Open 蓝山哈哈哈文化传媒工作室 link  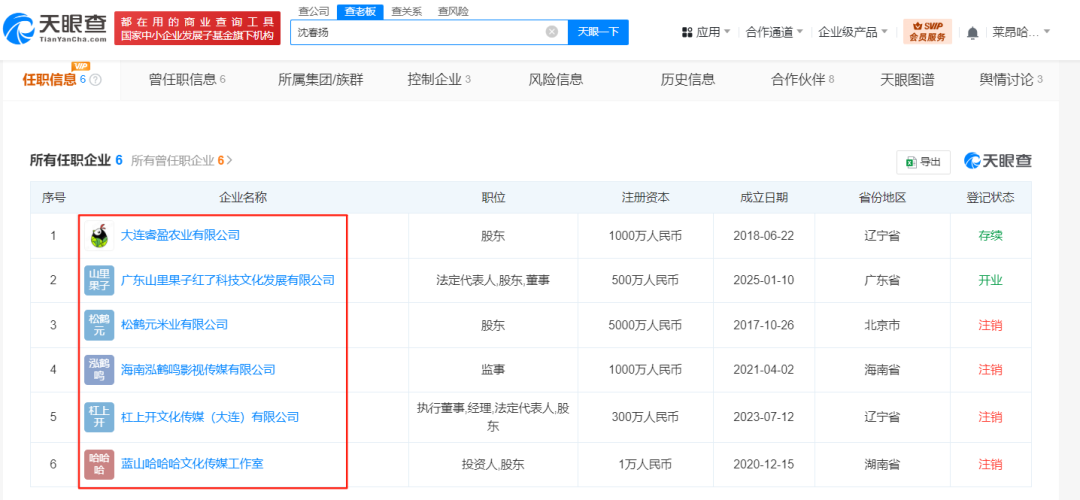click(192, 464)
